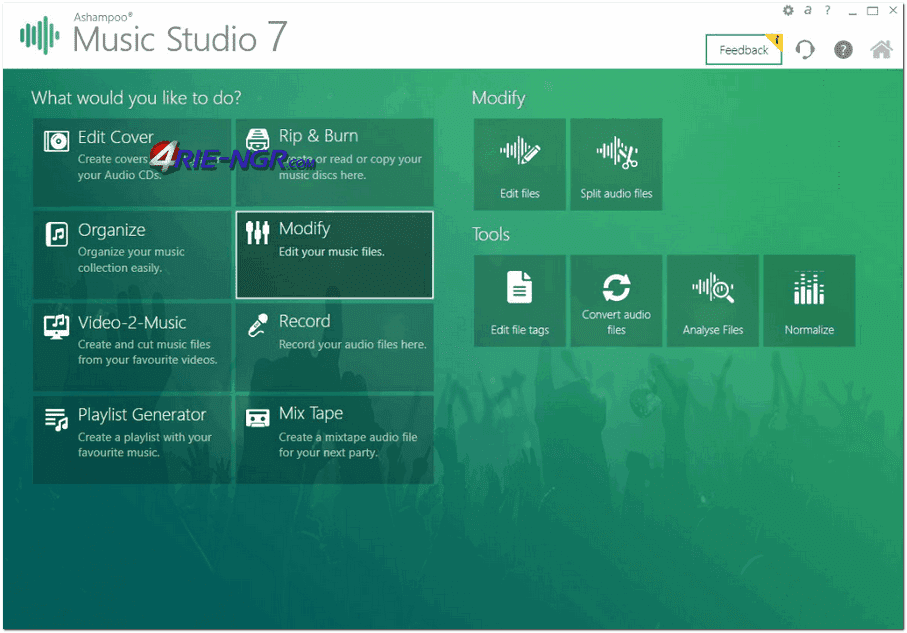Open the Video-2-Music tile
Screen dimensions: 907x633
[132, 347]
